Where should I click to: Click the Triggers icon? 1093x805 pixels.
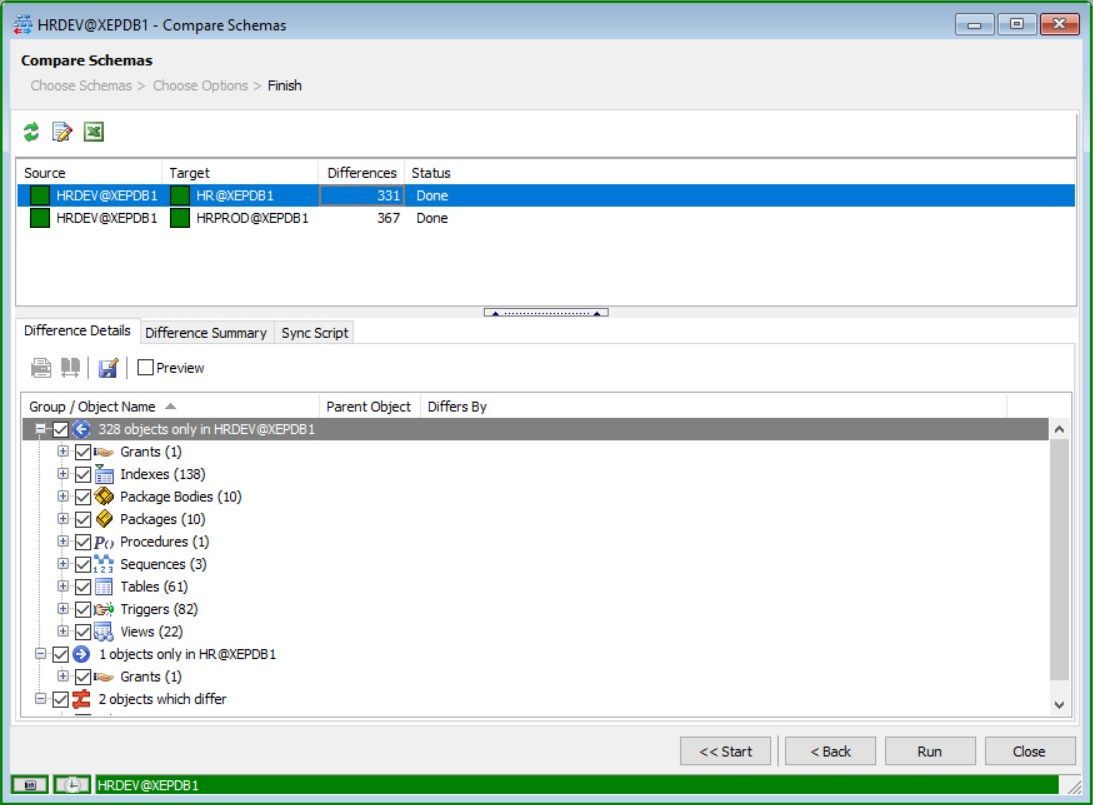click(x=104, y=609)
